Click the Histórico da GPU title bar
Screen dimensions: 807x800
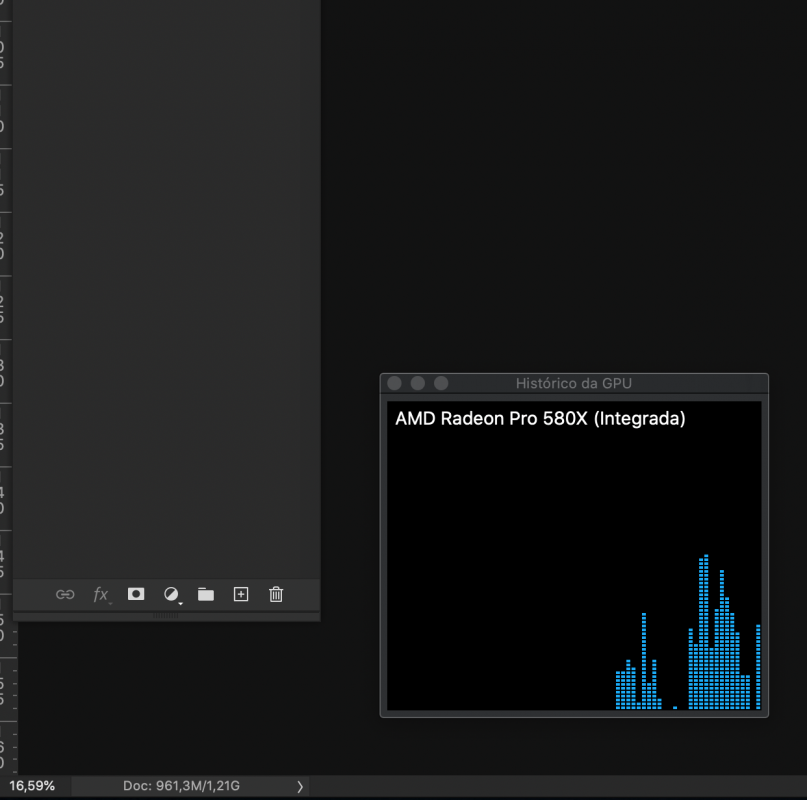pos(574,384)
